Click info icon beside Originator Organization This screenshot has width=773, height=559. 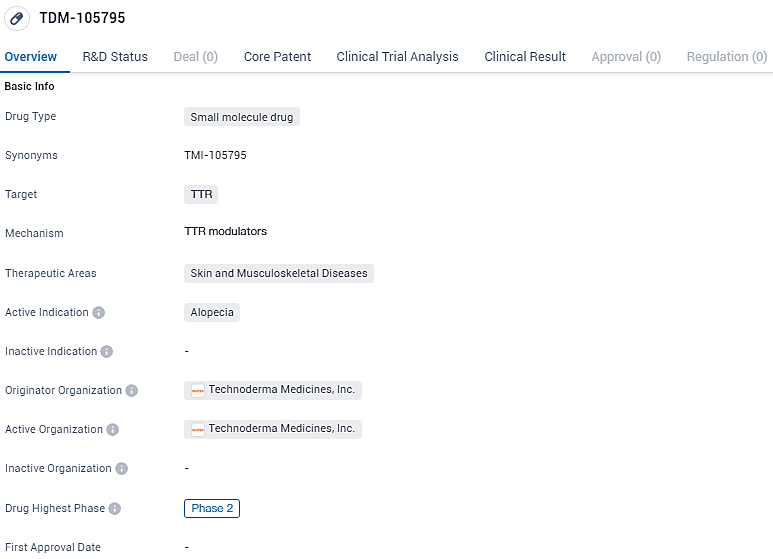(x=132, y=391)
